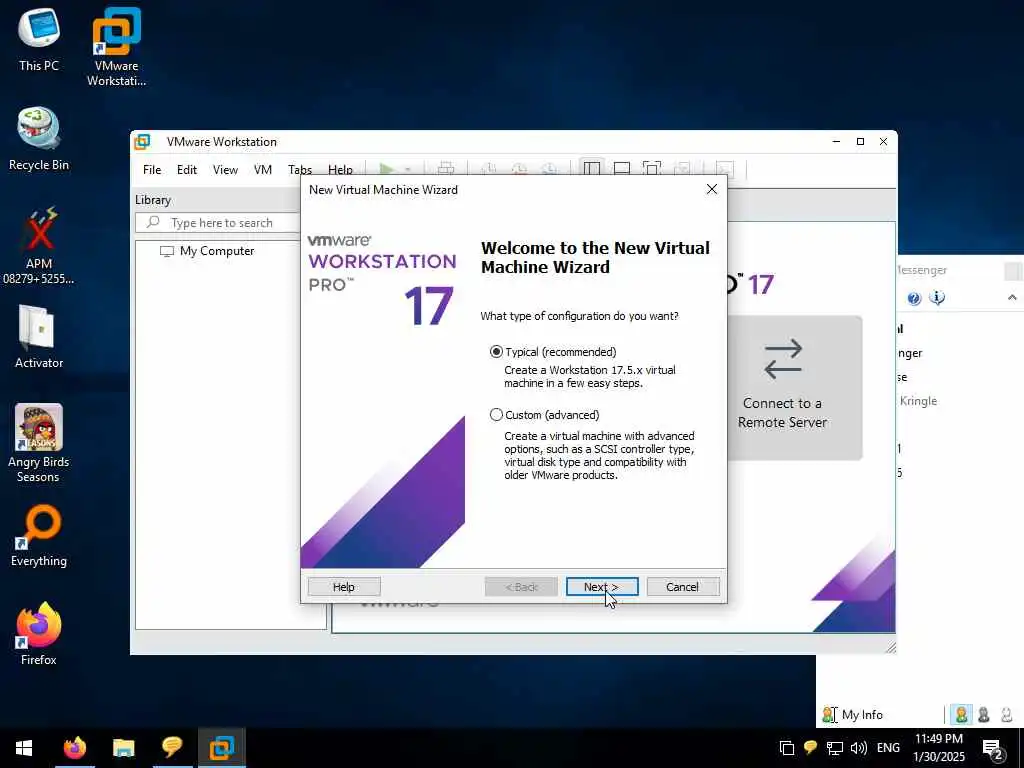Click the Next button in the wizard
This screenshot has height=768, width=1024.
601,586
